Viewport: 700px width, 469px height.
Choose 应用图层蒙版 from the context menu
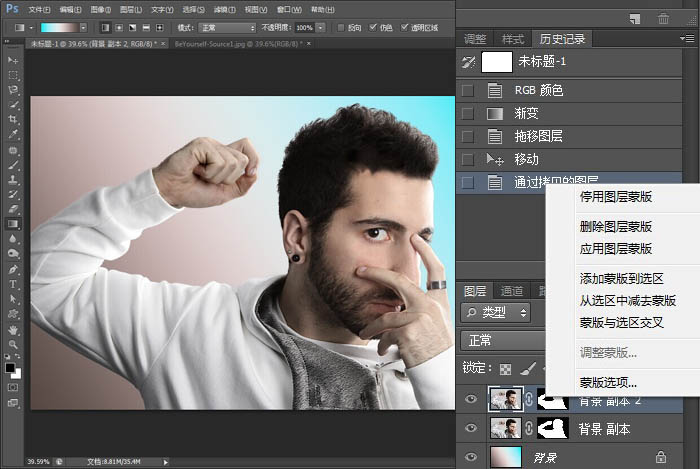click(x=616, y=248)
